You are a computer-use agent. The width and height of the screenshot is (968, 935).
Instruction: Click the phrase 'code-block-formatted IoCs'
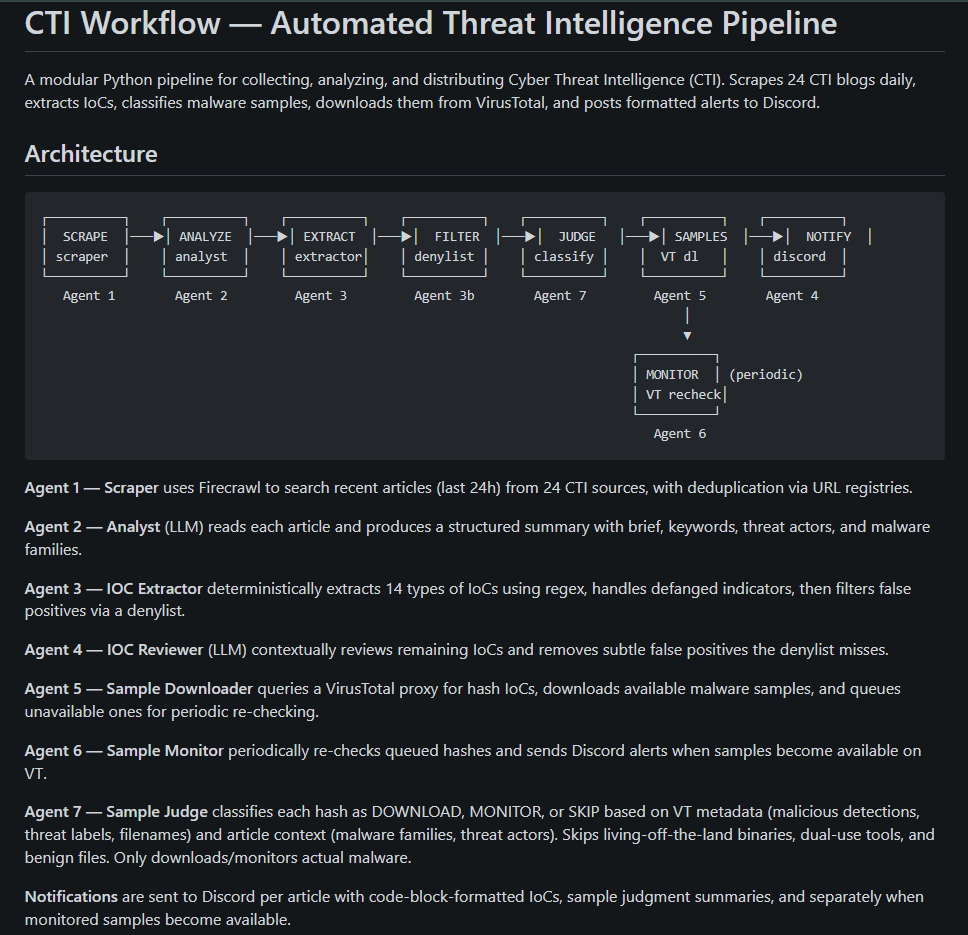tap(465, 896)
